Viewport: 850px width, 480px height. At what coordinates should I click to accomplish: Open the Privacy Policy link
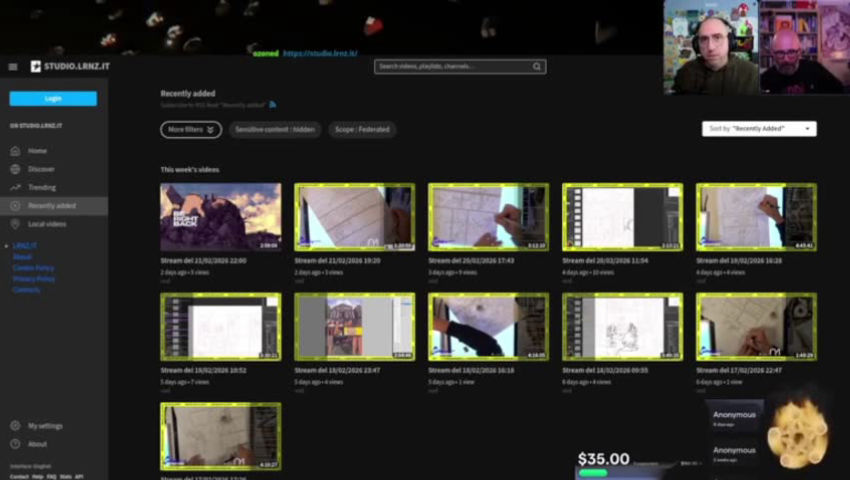(x=33, y=279)
